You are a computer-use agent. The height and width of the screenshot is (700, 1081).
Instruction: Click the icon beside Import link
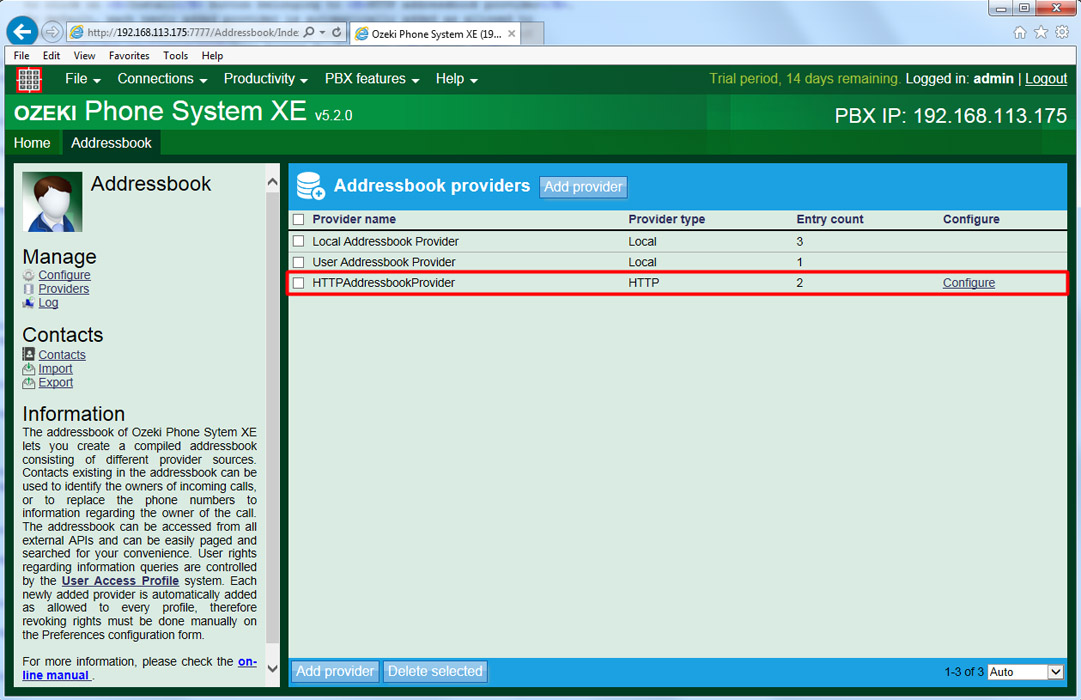tap(28, 369)
